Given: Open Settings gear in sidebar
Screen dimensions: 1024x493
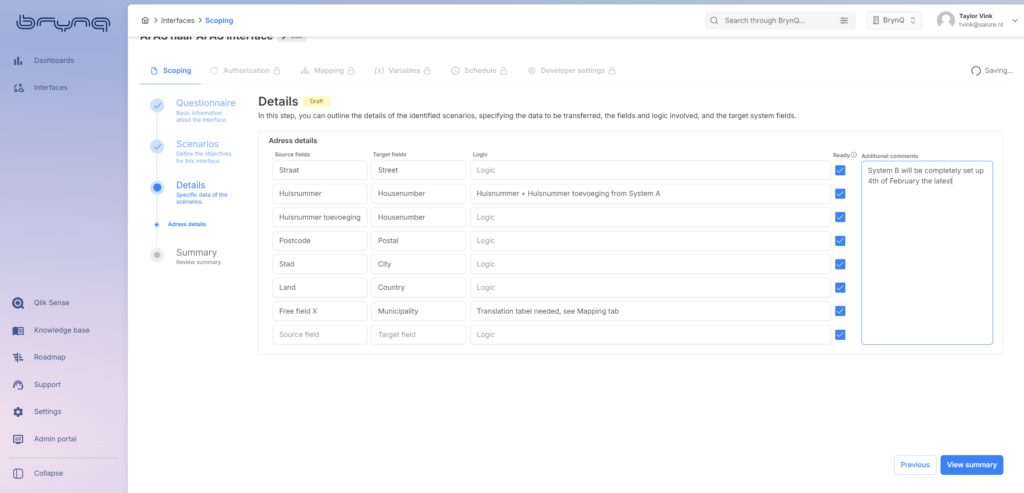Looking at the screenshot, I should click(x=19, y=412).
